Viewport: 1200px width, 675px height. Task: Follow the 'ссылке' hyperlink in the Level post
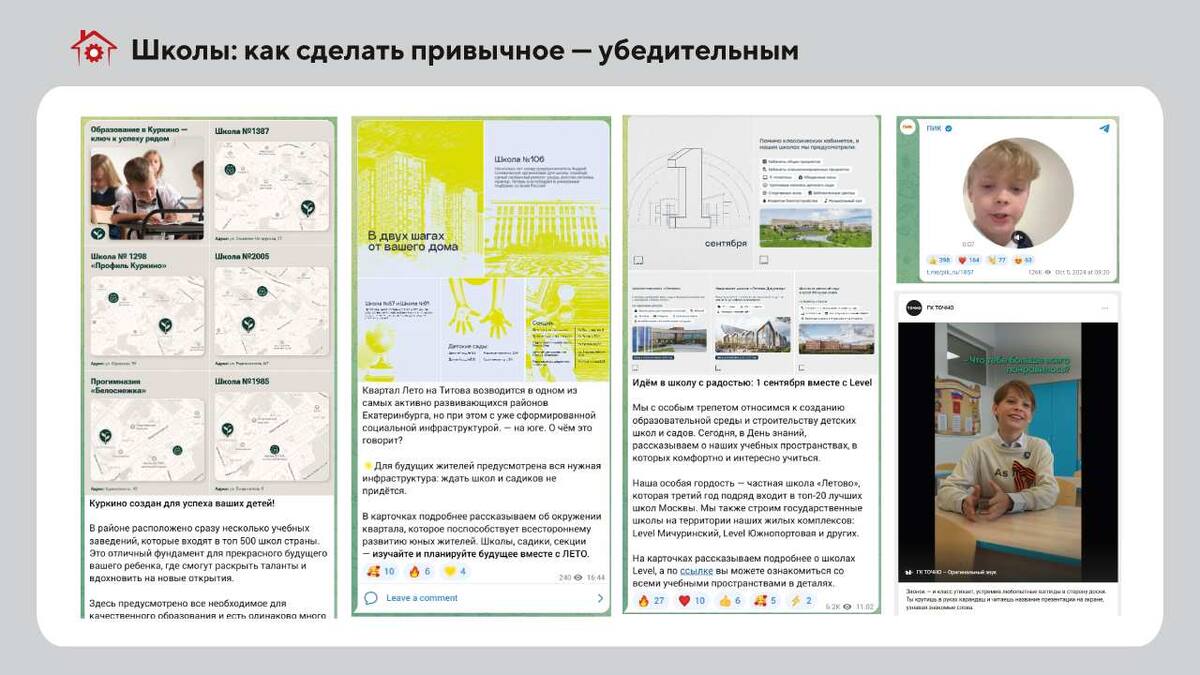coord(696,570)
